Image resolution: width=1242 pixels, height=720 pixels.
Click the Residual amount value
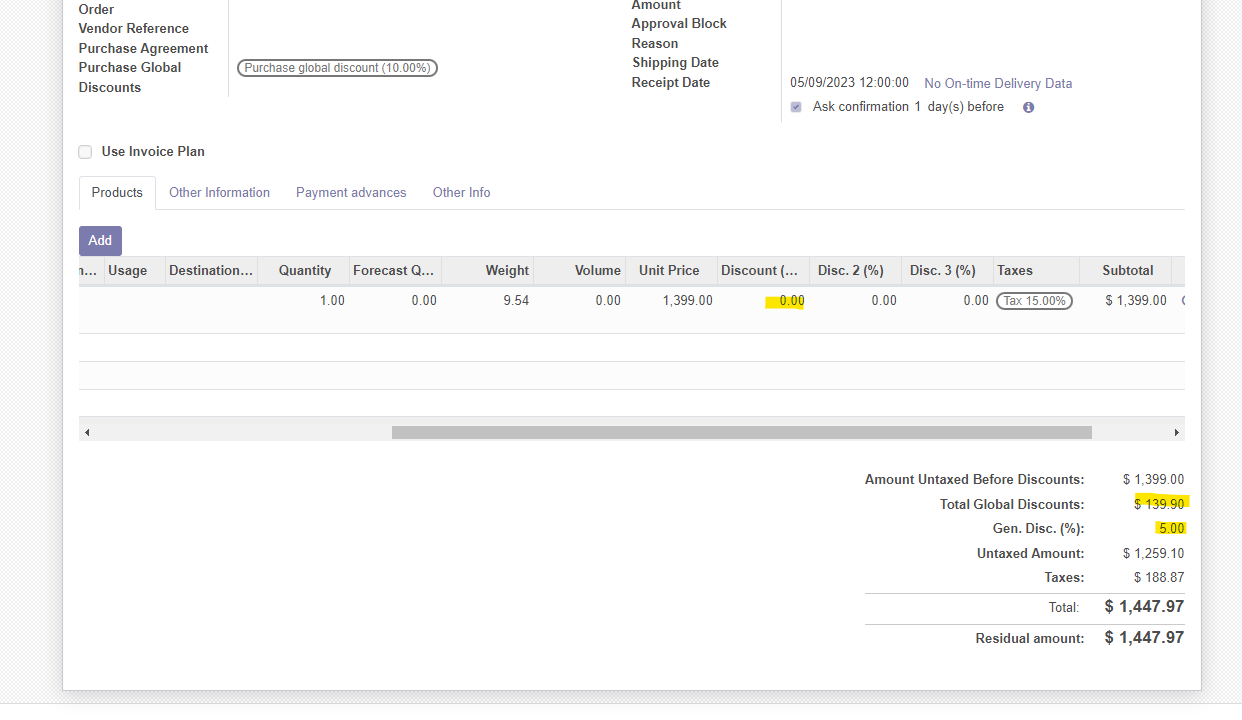pos(1144,637)
